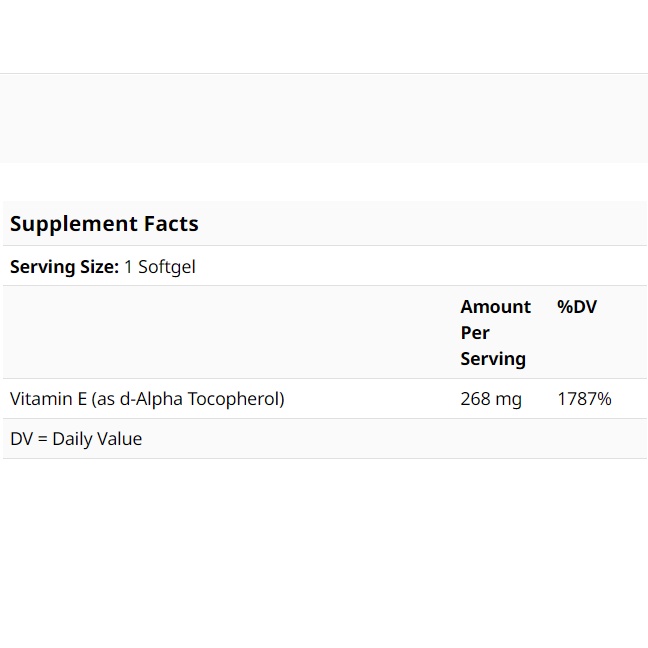Click the word Serving in column header
The image size is (648, 648).
click(x=493, y=359)
